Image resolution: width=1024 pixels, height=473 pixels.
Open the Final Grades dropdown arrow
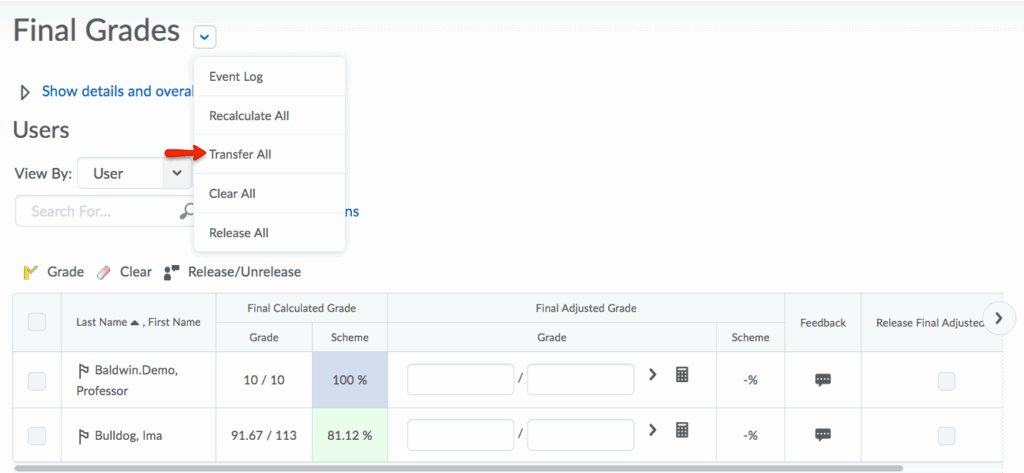click(204, 37)
